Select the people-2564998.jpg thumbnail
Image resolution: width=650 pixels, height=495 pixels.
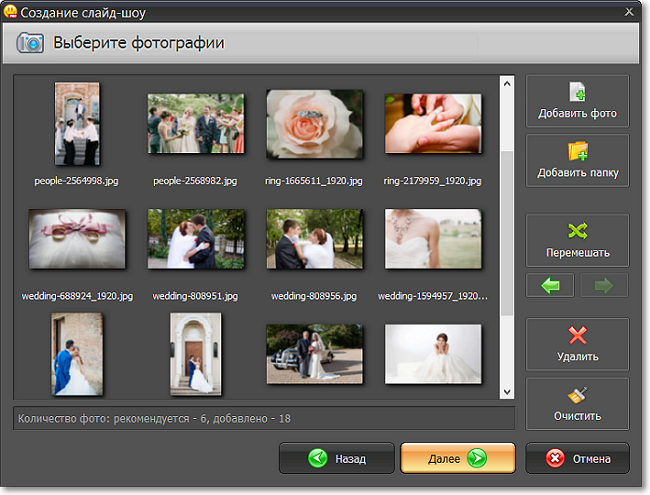point(77,125)
